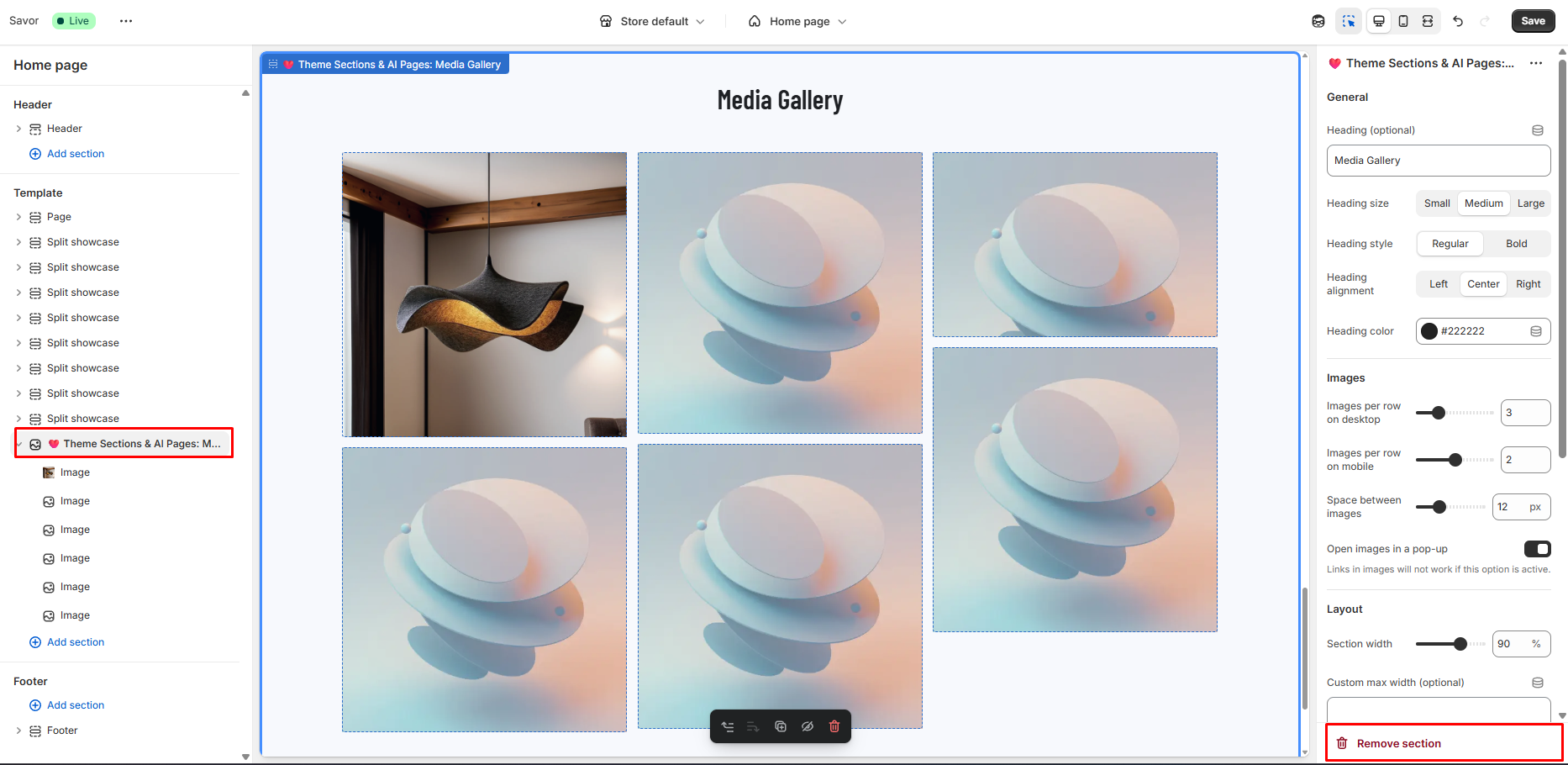
Task: Switch preview to desktop view
Action: click(1379, 21)
